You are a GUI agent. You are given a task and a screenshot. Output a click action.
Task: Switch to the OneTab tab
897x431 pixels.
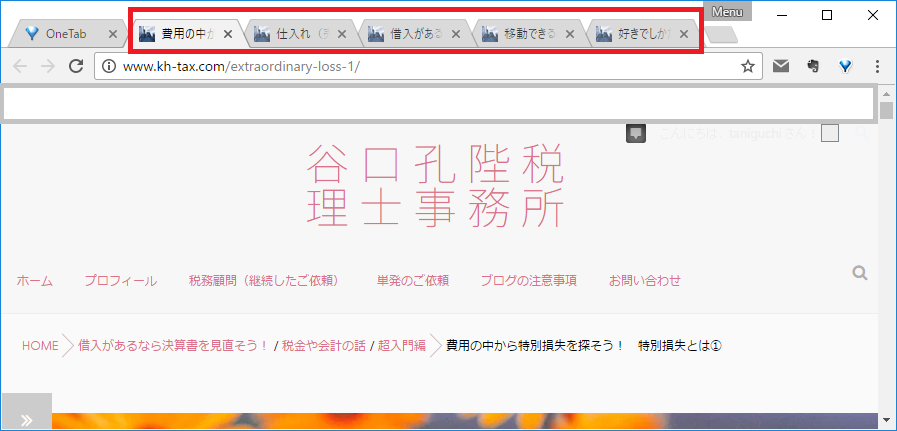66,34
